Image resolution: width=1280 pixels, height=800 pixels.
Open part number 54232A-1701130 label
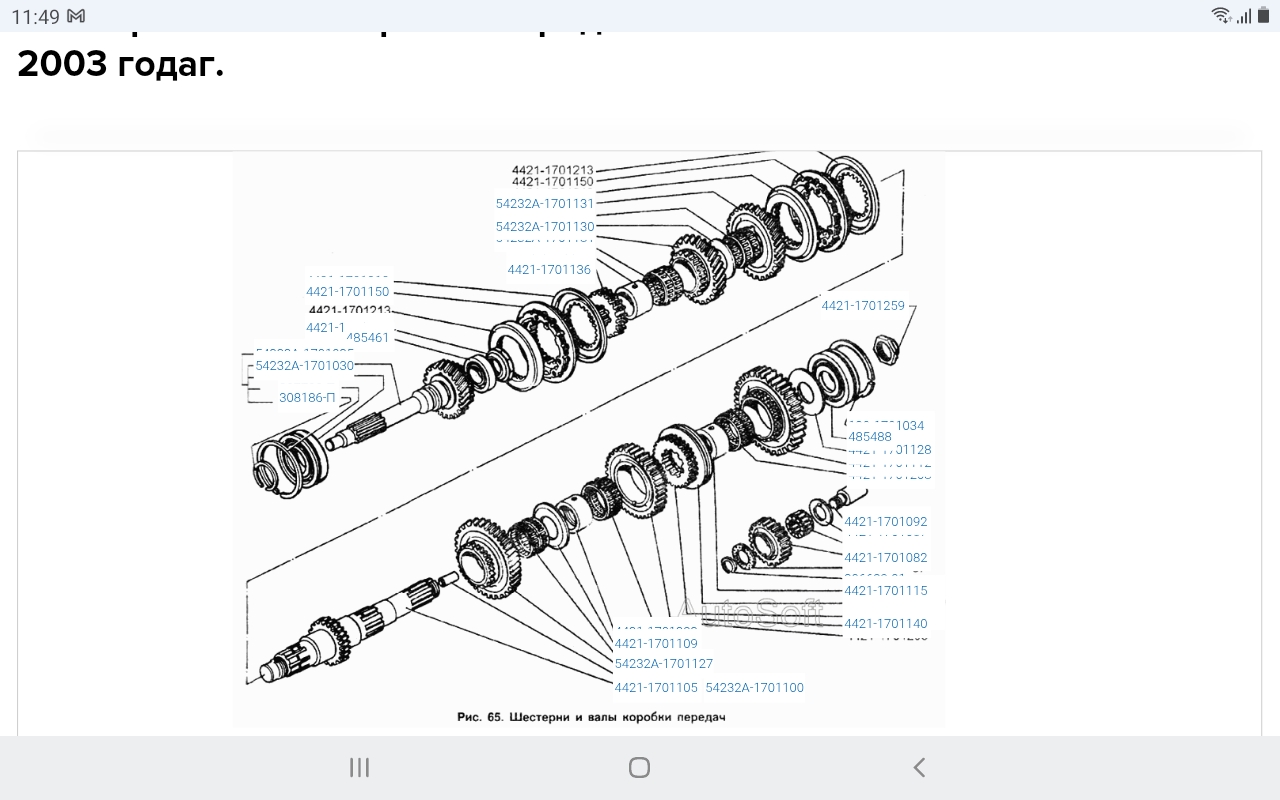pyautogui.click(x=545, y=227)
